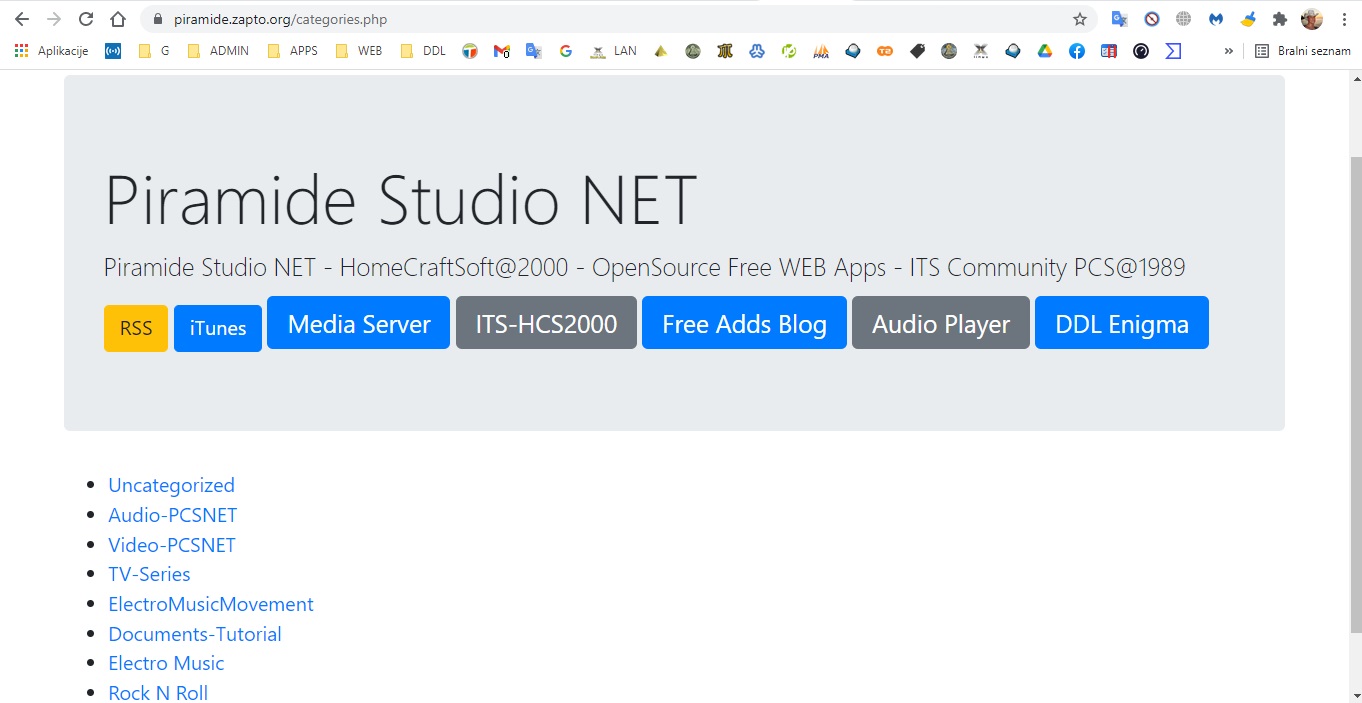Viewport: 1362px width, 703px height.
Task: Open the Audio-PCSNET category link
Action: tap(173, 515)
